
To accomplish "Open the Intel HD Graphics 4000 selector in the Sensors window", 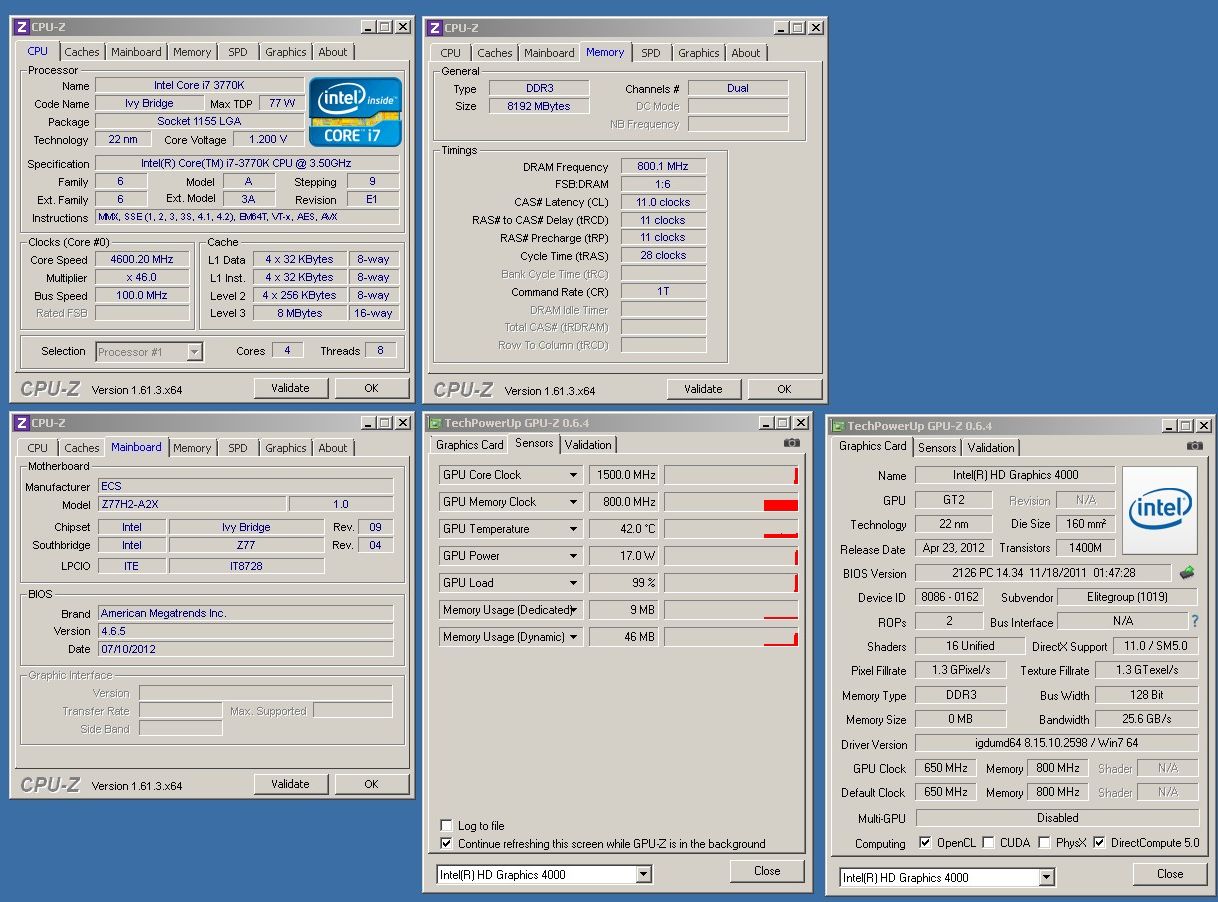I will pyautogui.click(x=644, y=874).
